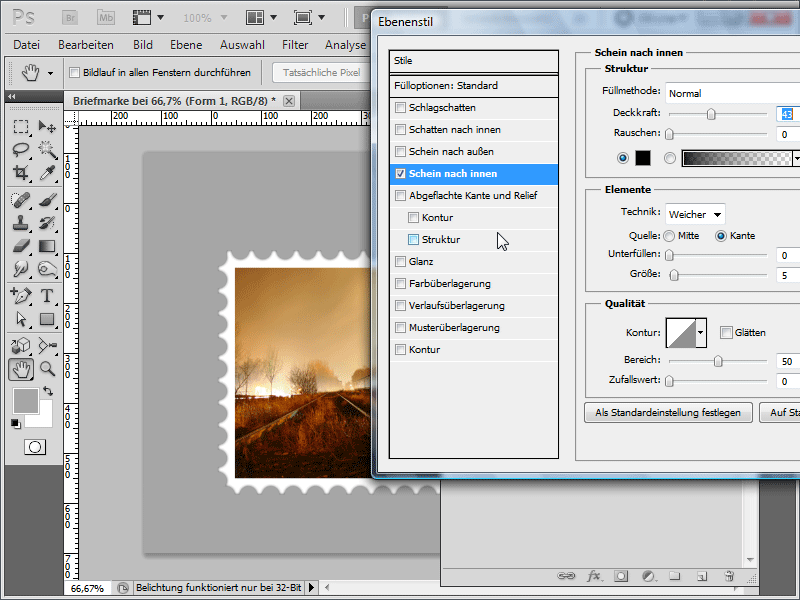Click Als Standardeinstellung festlegen button
Viewport: 800px width, 600px height.
pos(668,413)
